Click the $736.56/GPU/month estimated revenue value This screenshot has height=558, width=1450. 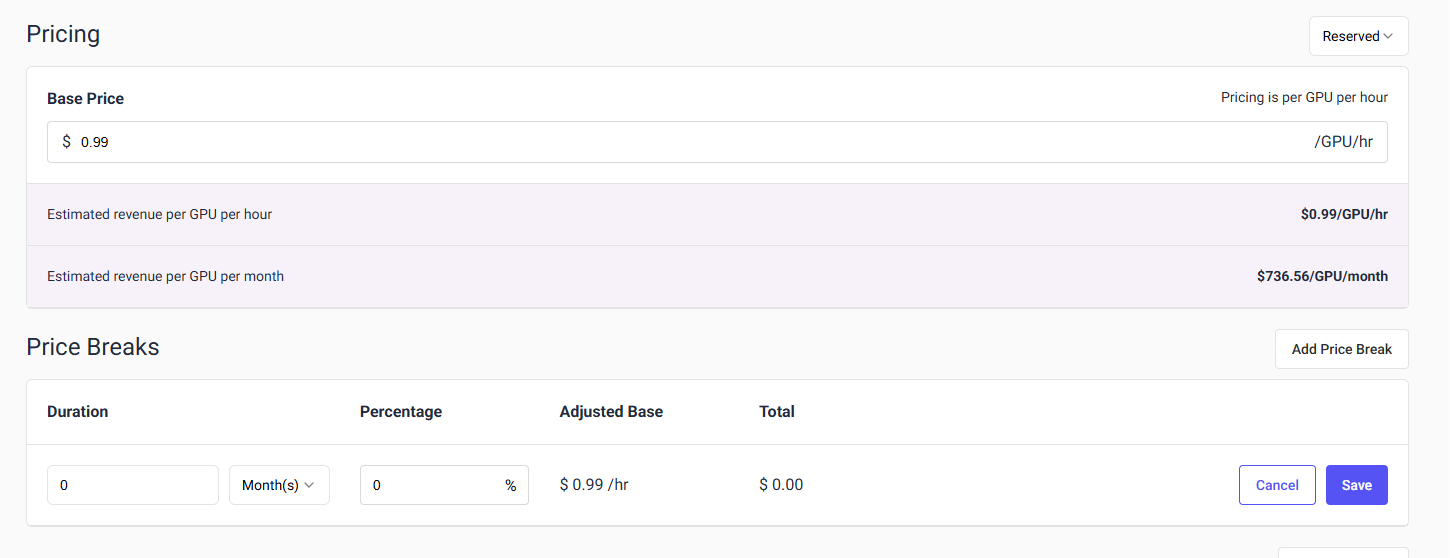tap(1322, 276)
